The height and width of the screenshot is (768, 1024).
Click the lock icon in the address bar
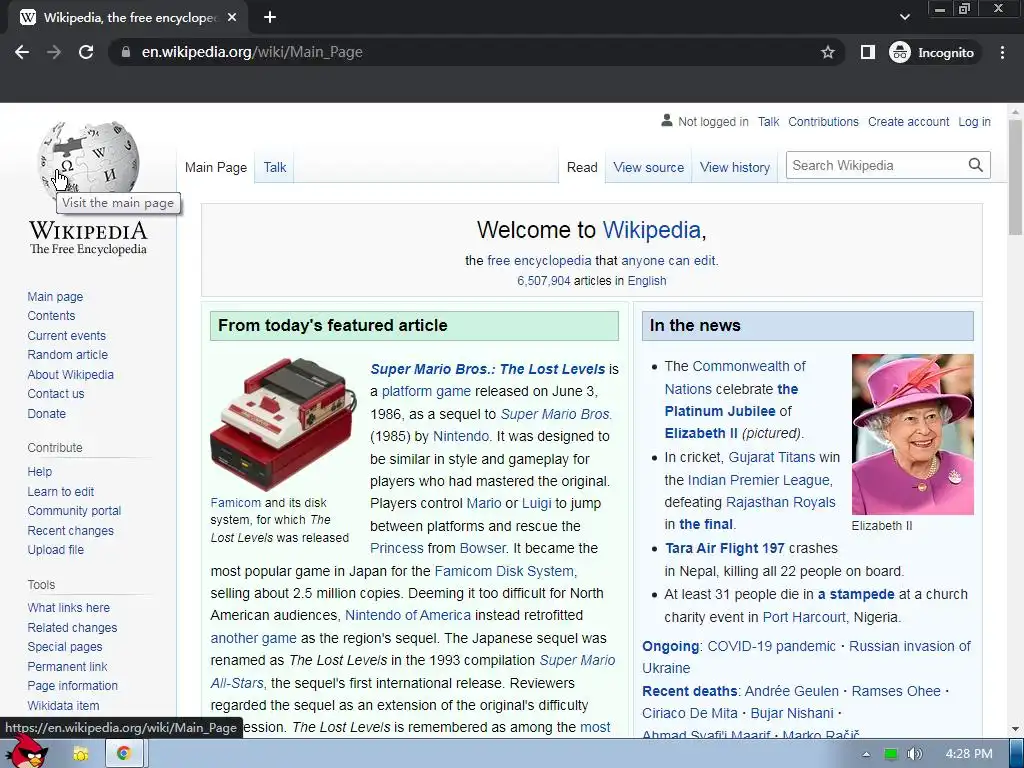pos(126,52)
